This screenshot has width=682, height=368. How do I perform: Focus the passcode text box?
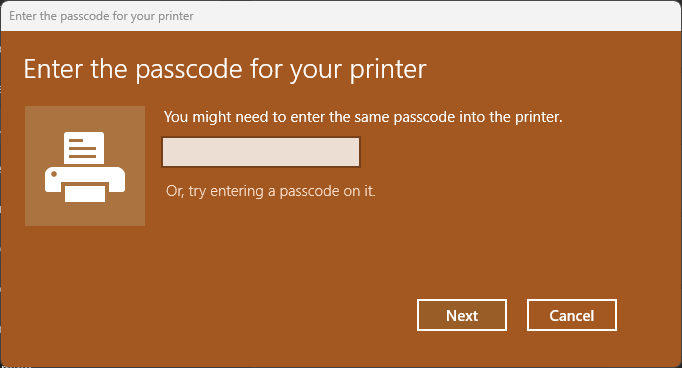(261, 152)
